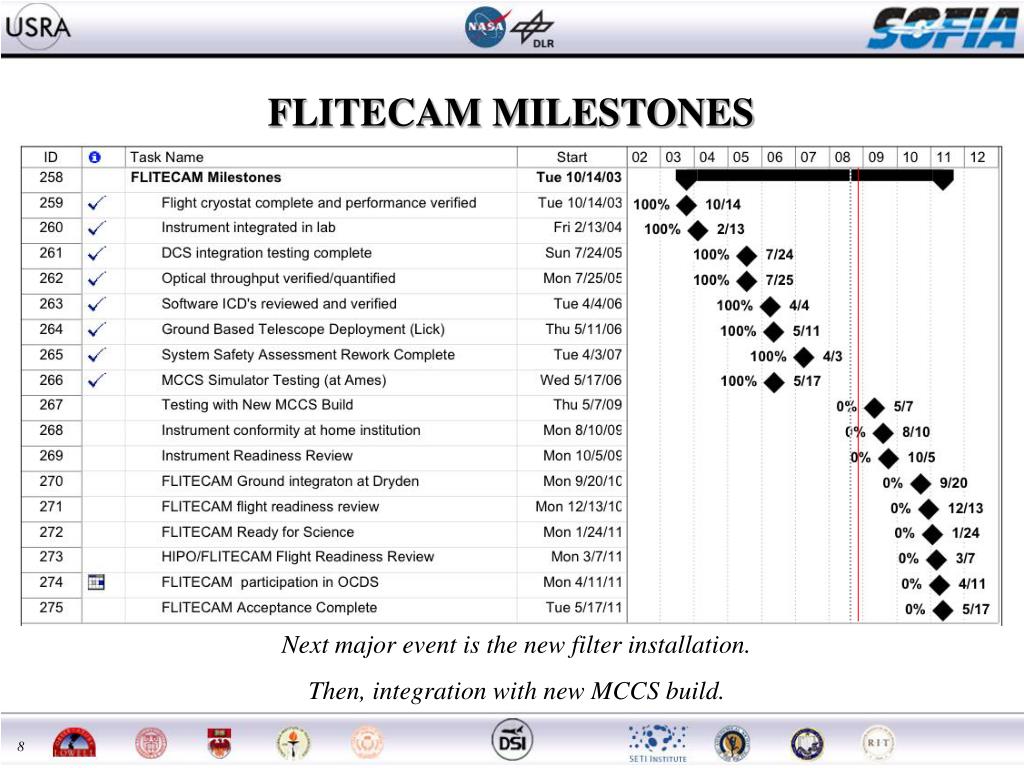Click the DSI logo in footer
Image resolution: width=1024 pixels, height=768 pixels.
click(x=512, y=741)
